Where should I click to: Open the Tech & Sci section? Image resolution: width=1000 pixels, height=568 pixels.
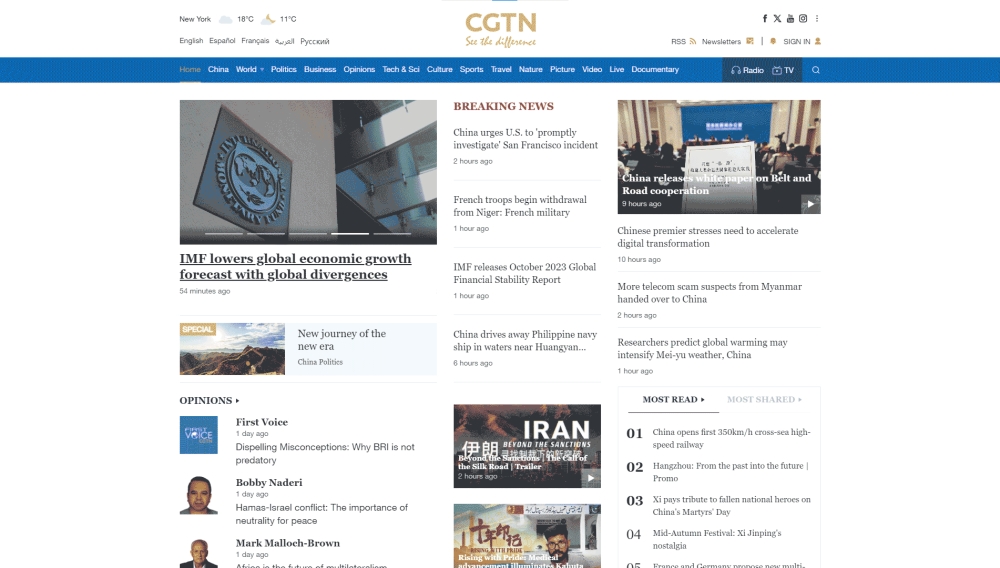click(x=401, y=69)
